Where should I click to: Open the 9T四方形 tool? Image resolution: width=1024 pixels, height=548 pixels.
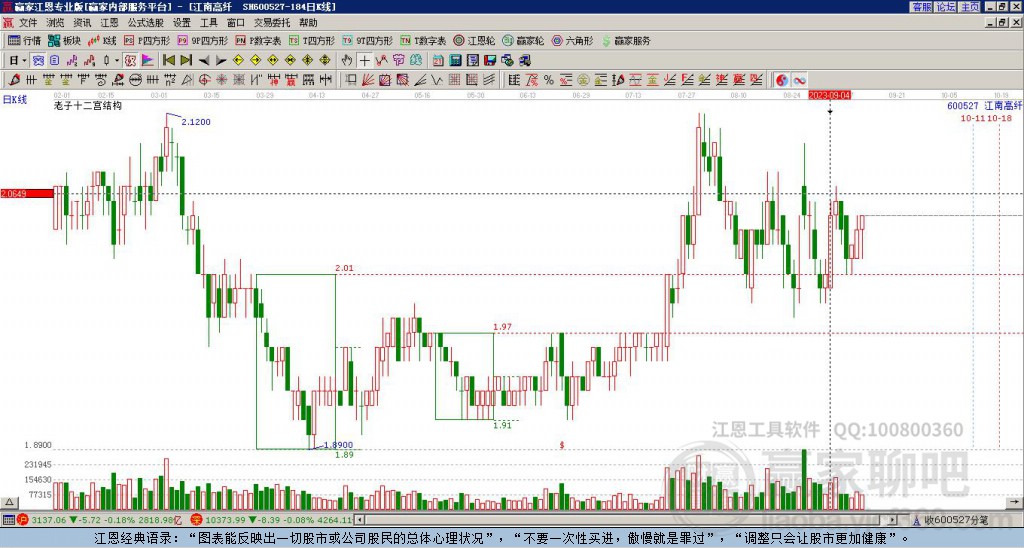coord(367,40)
